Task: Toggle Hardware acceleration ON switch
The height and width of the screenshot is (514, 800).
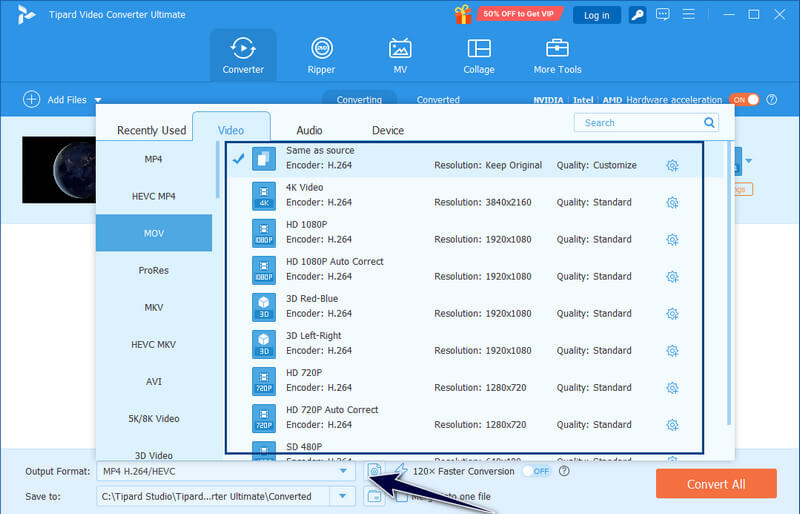Action: coord(744,100)
